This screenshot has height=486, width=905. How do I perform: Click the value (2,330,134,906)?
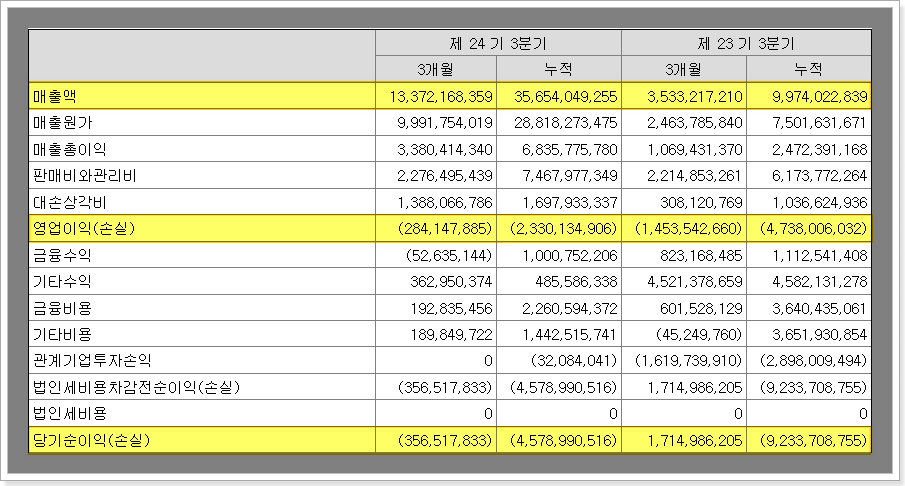pos(563,229)
